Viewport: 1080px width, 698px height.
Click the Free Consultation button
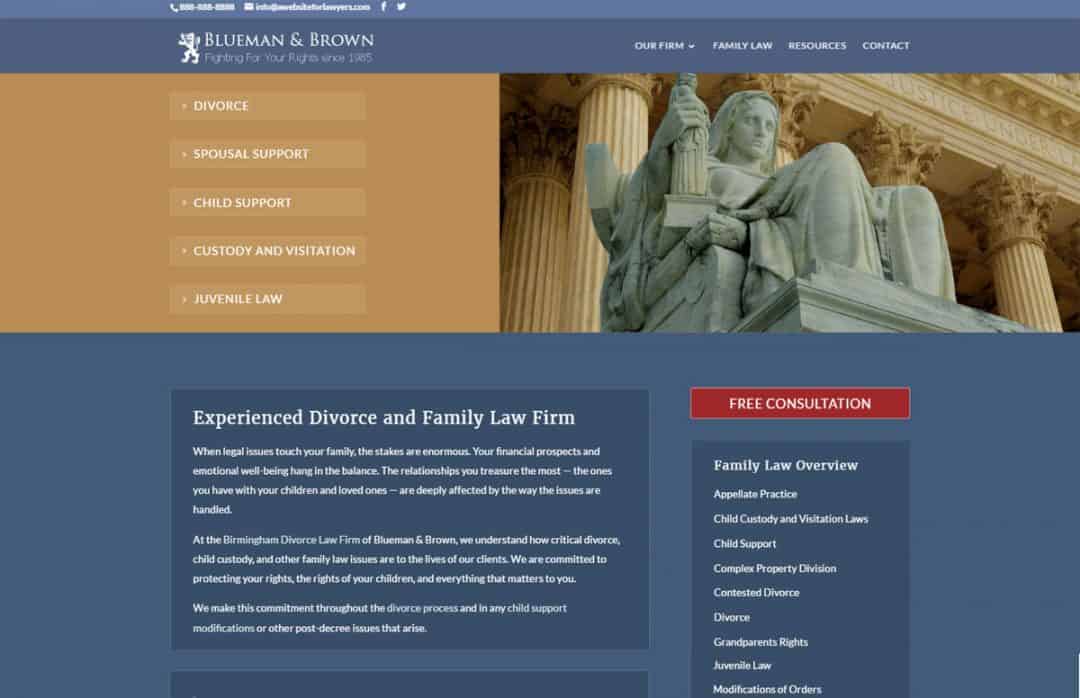tap(800, 403)
